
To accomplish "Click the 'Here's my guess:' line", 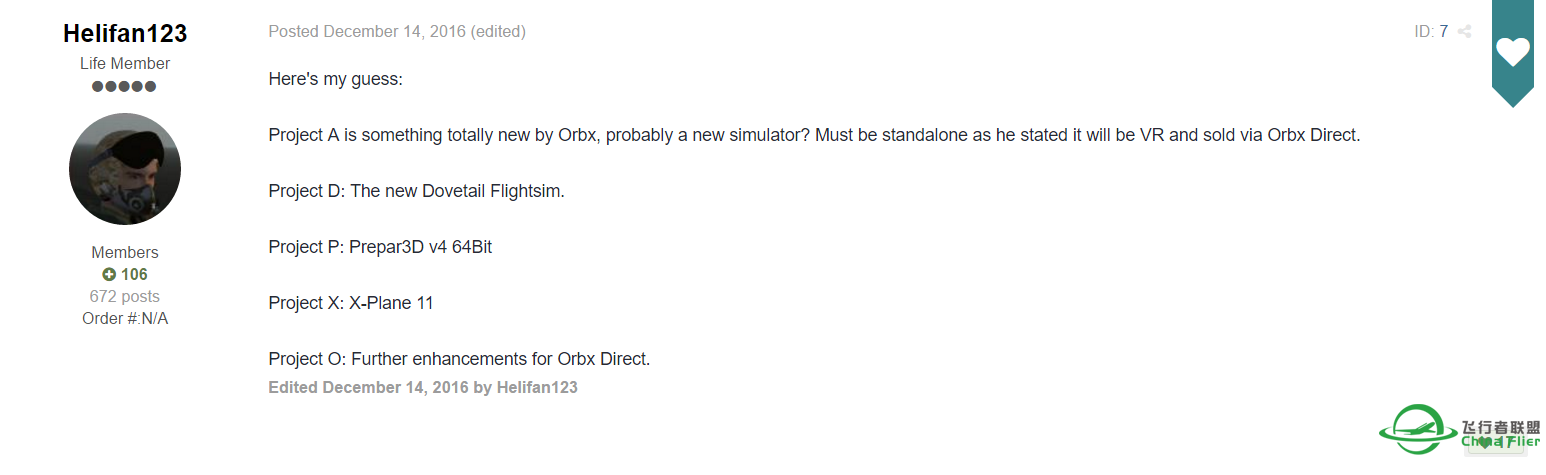I will coord(335,79).
